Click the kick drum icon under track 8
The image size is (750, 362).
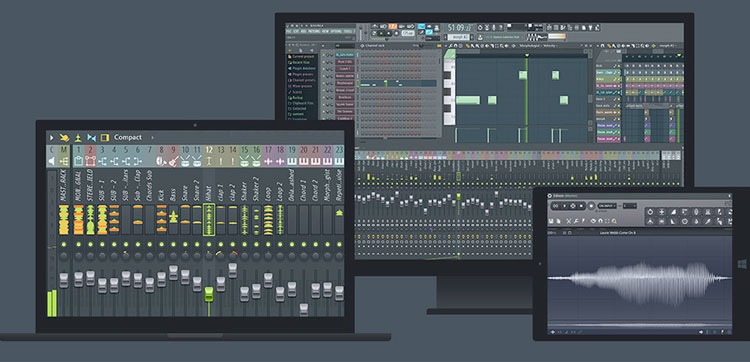point(161,161)
